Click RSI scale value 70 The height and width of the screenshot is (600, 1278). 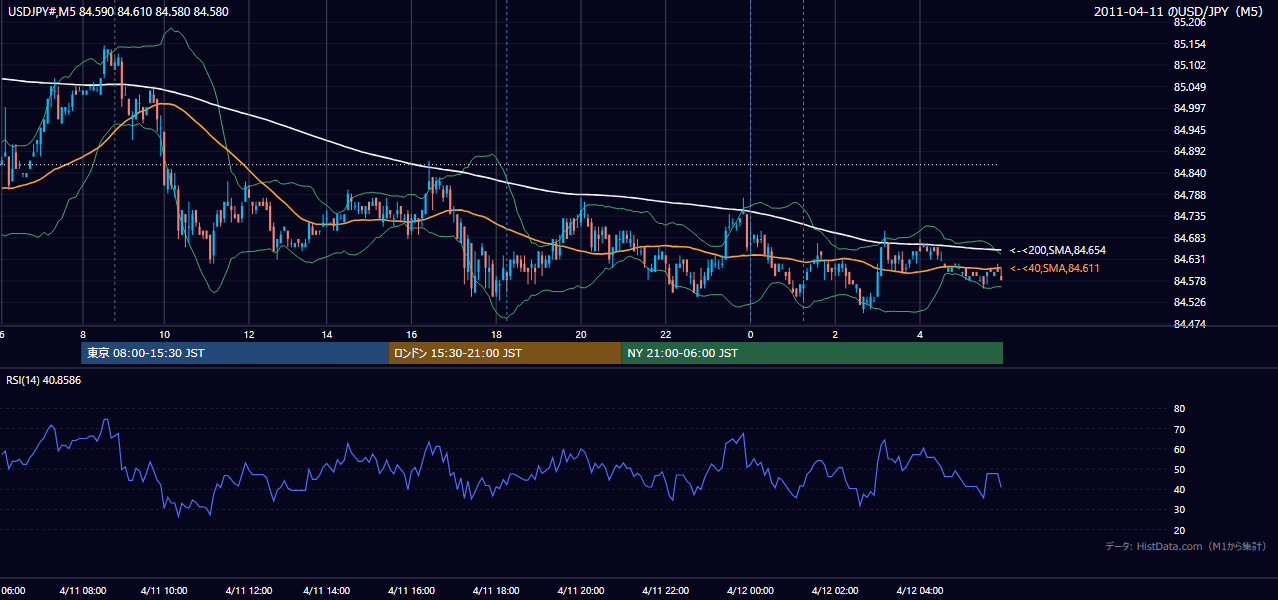1180,429
